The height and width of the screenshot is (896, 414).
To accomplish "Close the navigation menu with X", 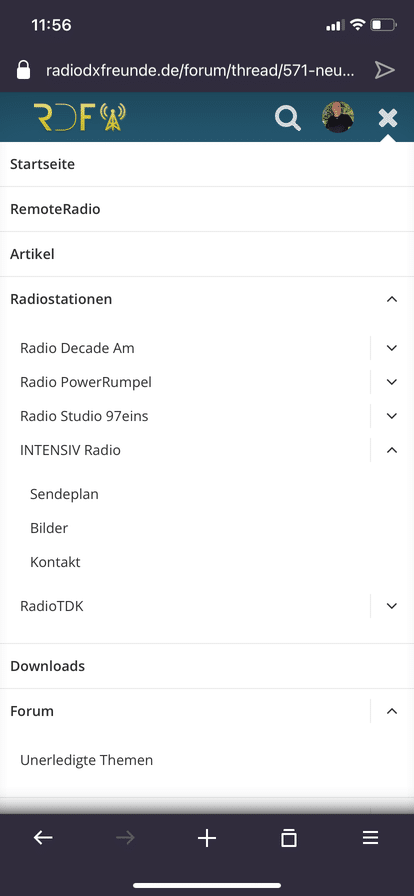I will coord(388,118).
